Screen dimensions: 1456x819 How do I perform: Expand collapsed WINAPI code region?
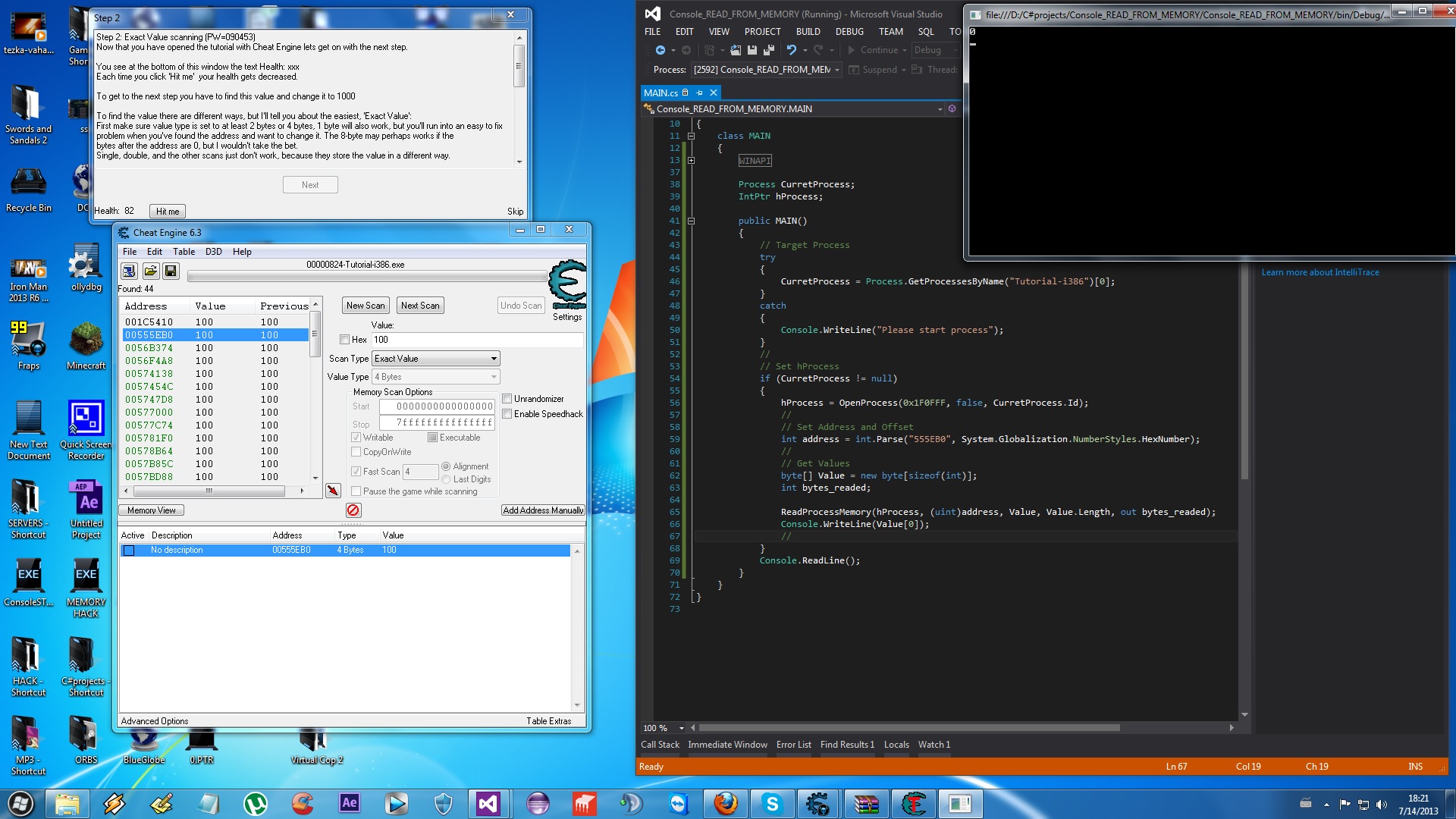[691, 161]
